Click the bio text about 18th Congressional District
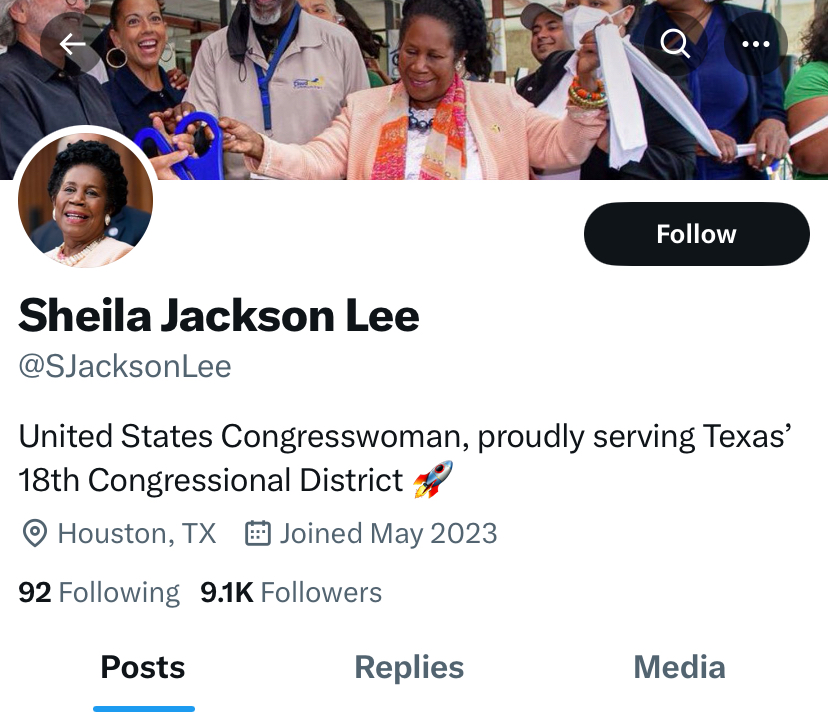 click(405, 458)
